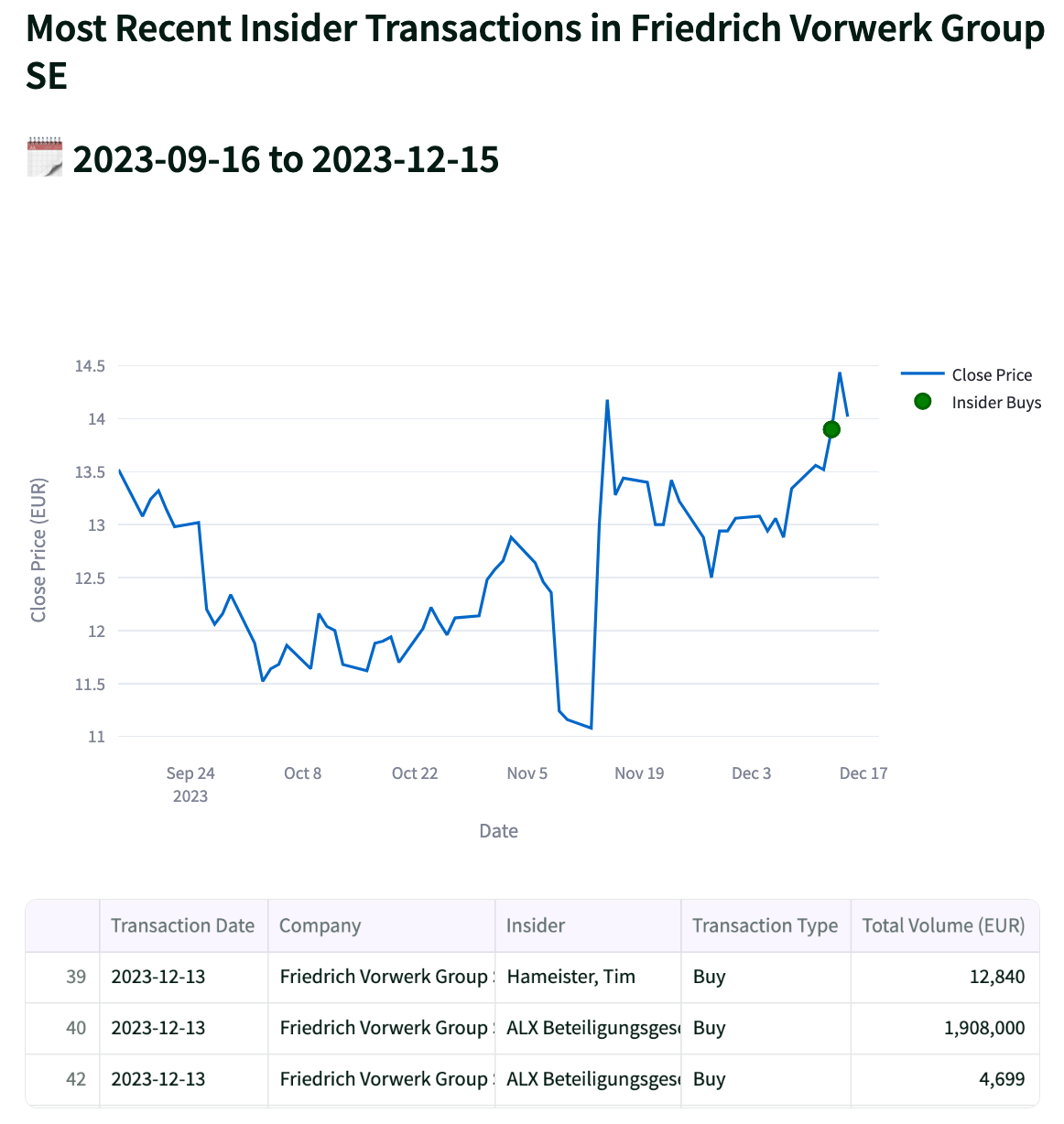Viewport: 1064px width, 1124px height.
Task: Click the Close Price (EUR) axis title
Action: 38,549
